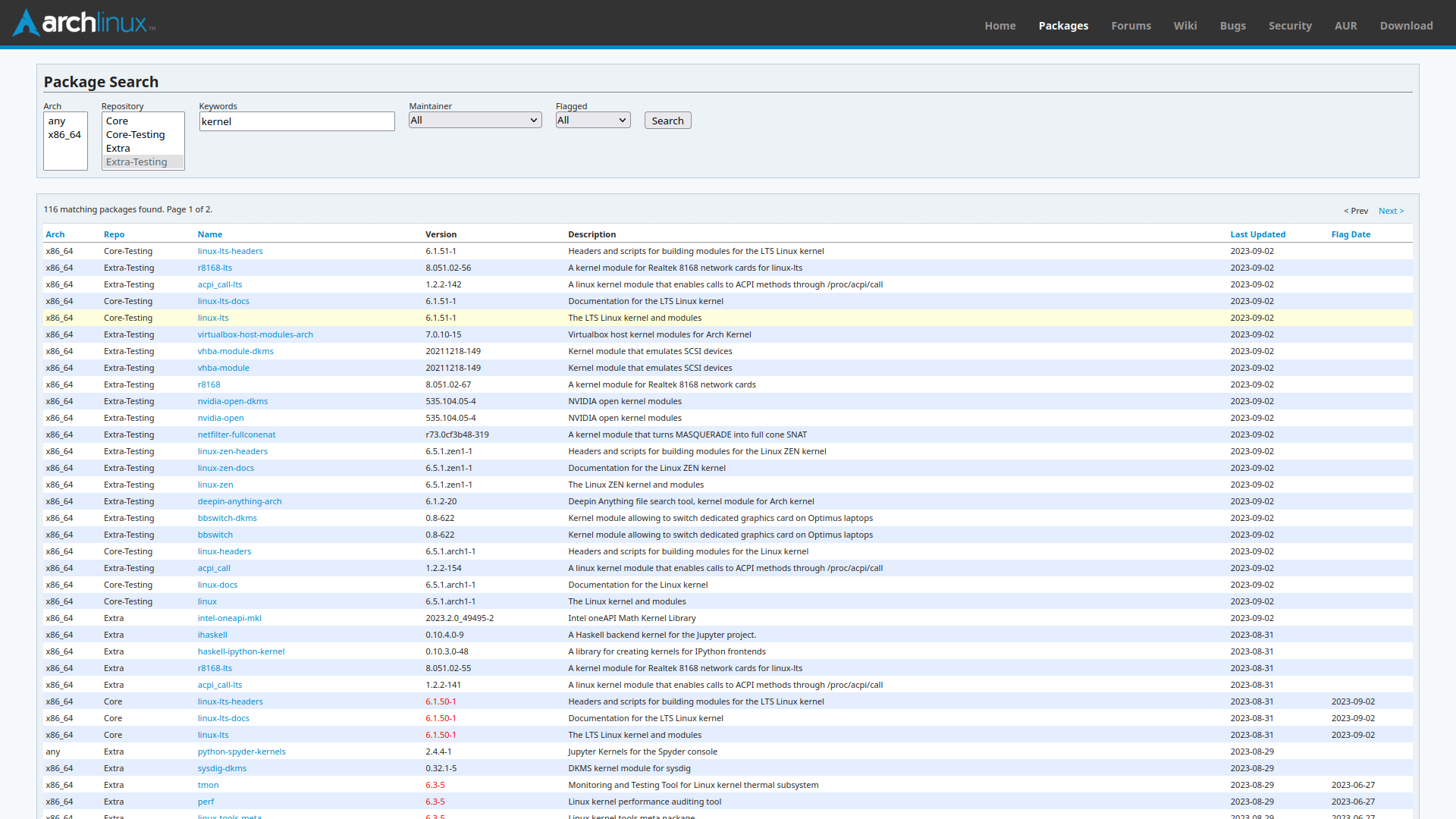Sort by Last Updated column
Image resolution: width=1456 pixels, height=819 pixels.
(x=1257, y=234)
